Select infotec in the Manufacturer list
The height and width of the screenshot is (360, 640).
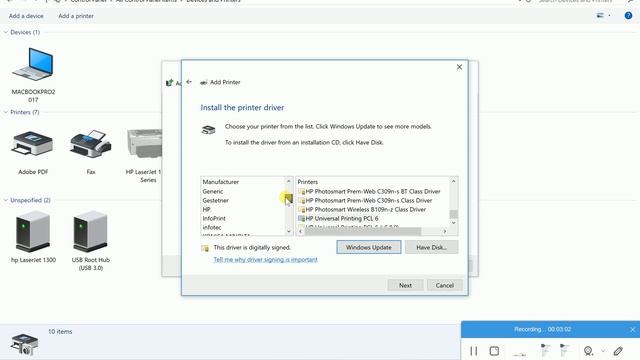coord(212,227)
